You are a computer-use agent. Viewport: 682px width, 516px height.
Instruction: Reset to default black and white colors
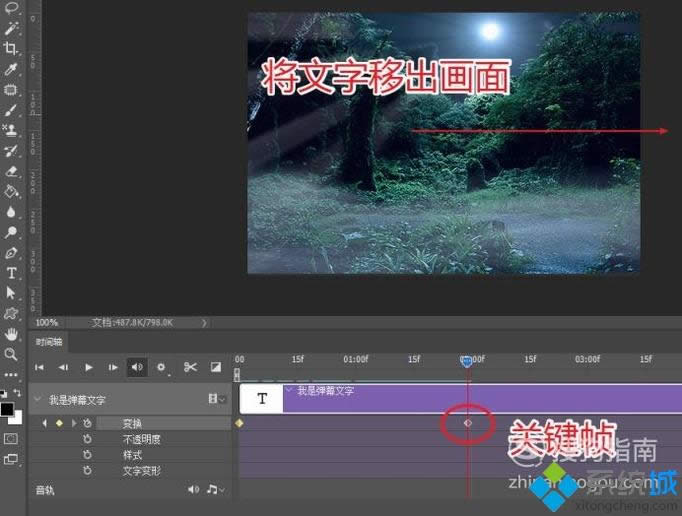pyautogui.click(x=3, y=393)
